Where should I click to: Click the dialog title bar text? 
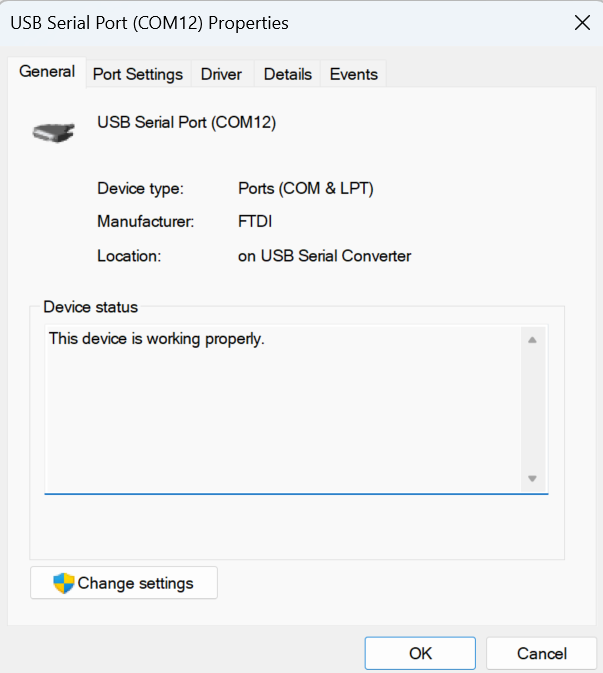click(x=149, y=23)
